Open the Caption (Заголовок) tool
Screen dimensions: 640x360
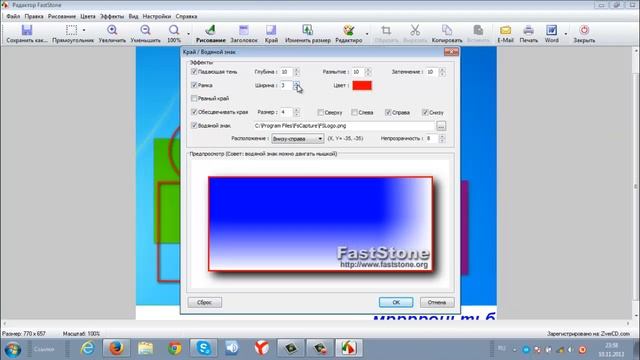pos(244,30)
